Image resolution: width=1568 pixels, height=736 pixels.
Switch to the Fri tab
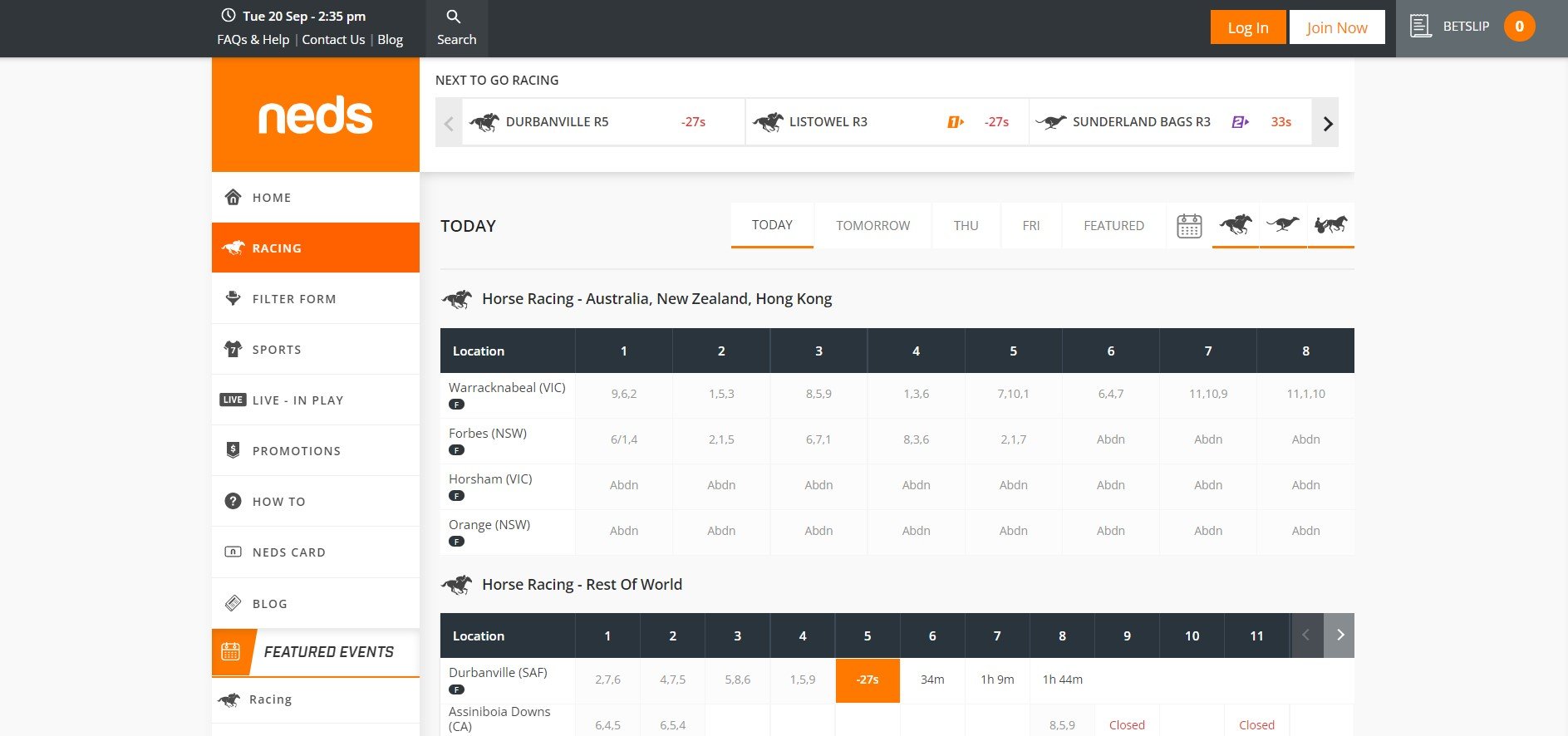click(x=1031, y=226)
